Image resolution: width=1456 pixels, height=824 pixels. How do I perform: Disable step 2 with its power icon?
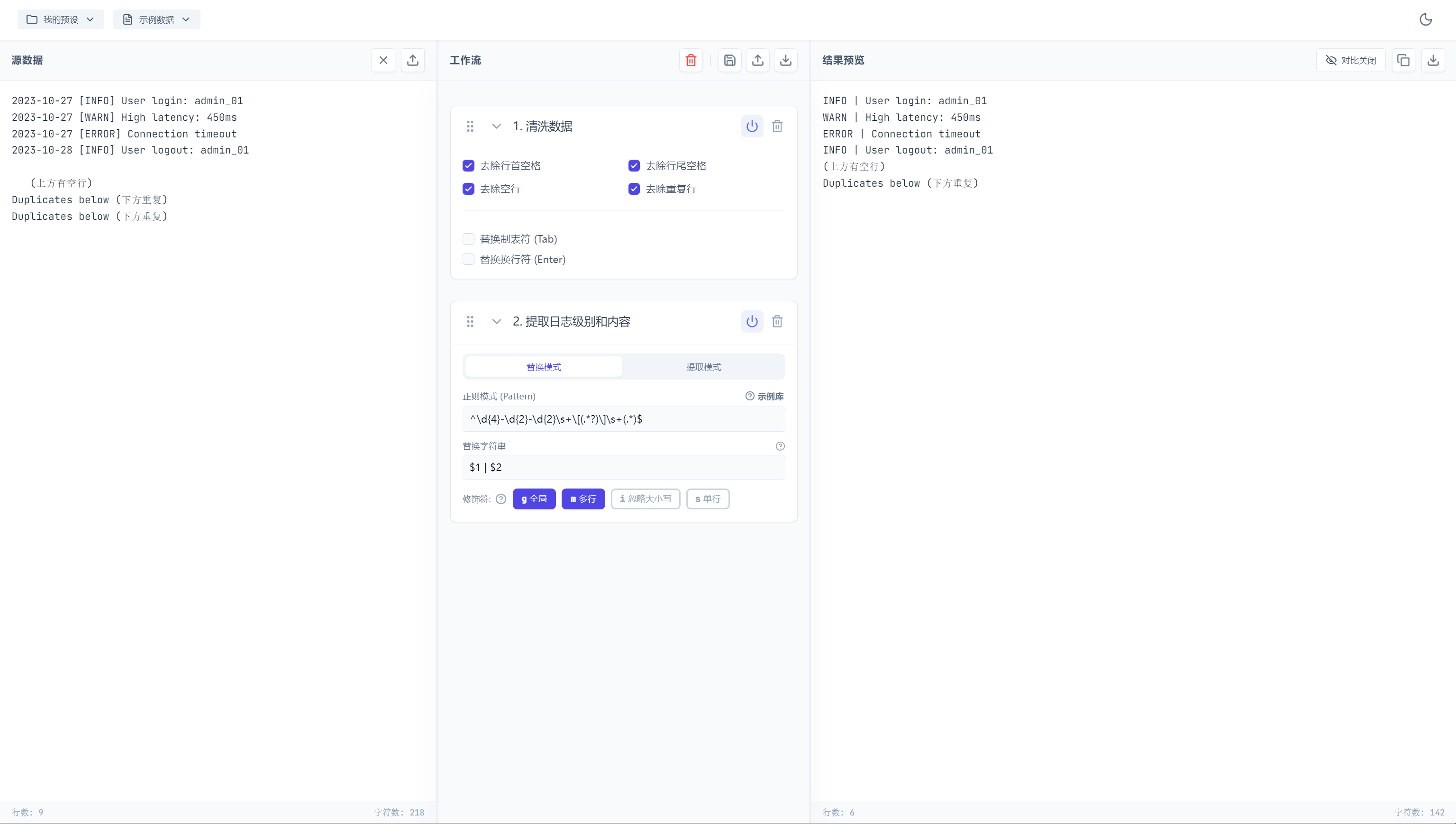[x=752, y=321]
